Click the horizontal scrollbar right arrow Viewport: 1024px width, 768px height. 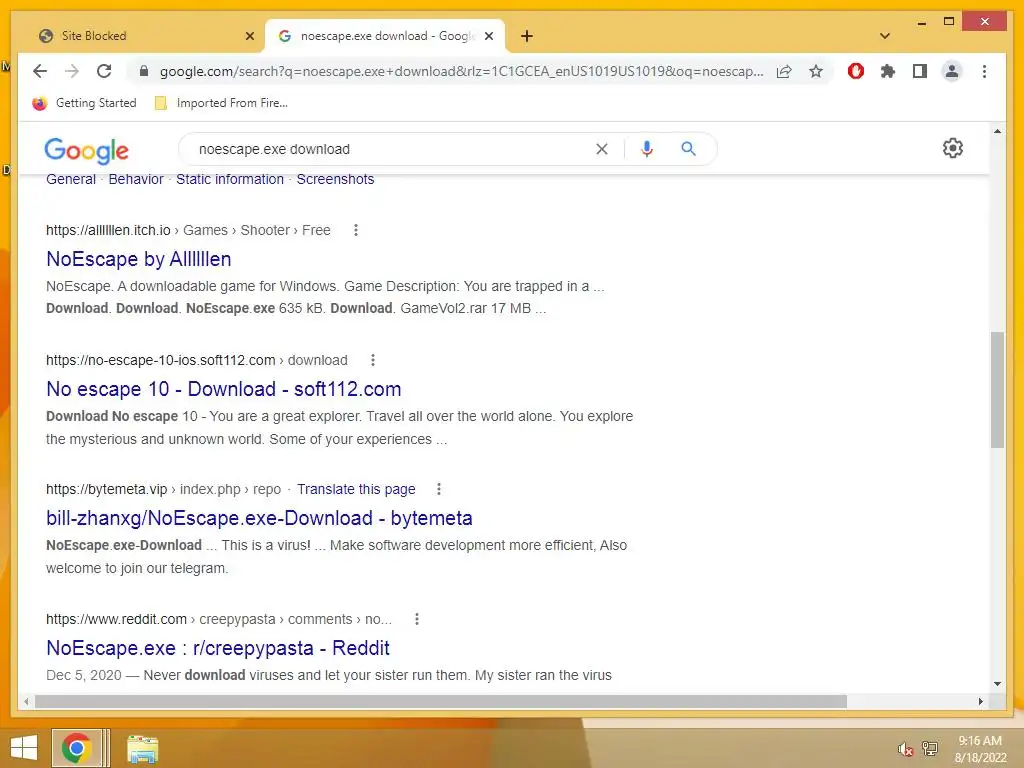980,701
